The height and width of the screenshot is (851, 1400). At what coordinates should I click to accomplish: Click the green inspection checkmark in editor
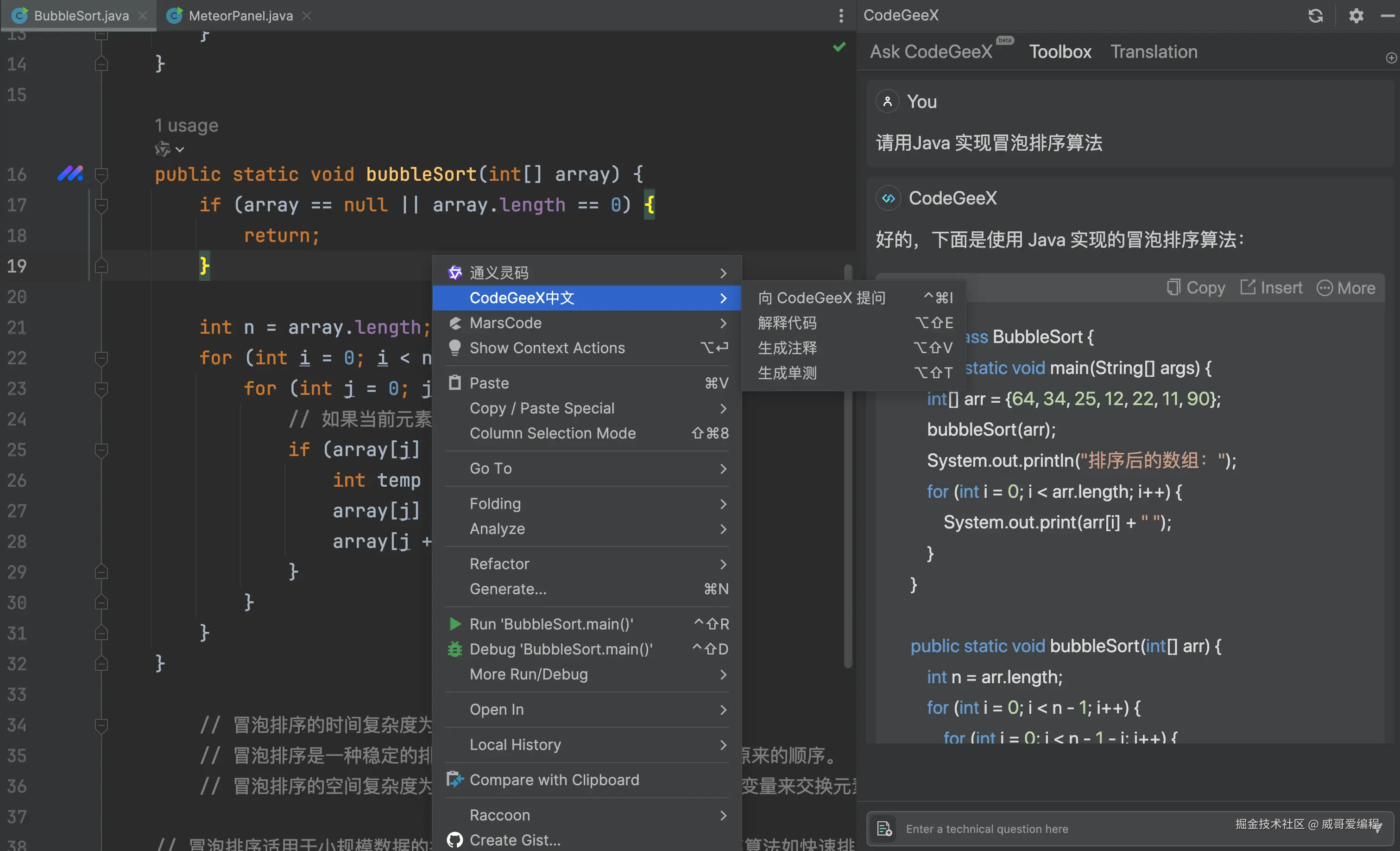click(839, 47)
